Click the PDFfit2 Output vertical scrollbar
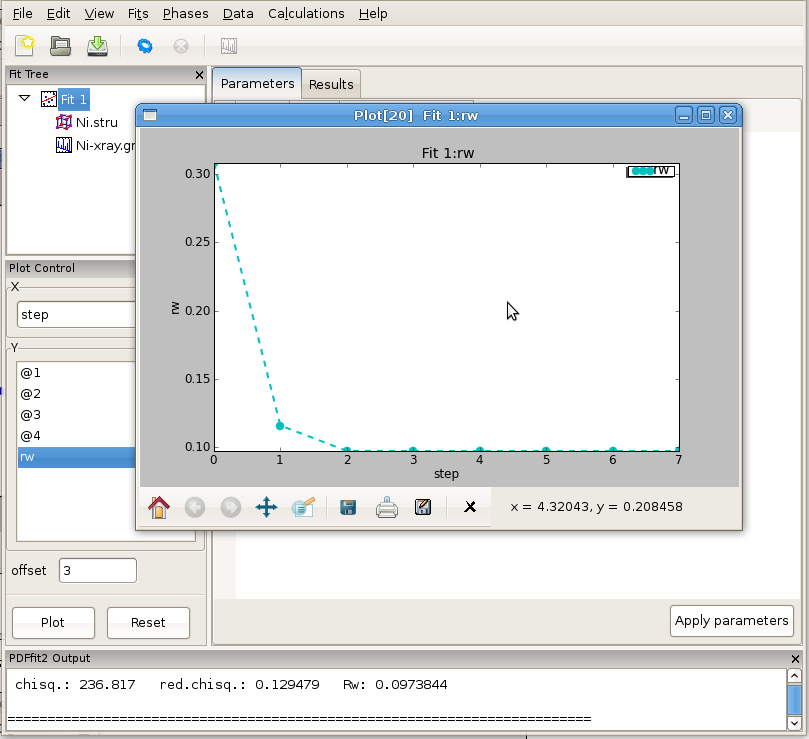 click(x=794, y=698)
